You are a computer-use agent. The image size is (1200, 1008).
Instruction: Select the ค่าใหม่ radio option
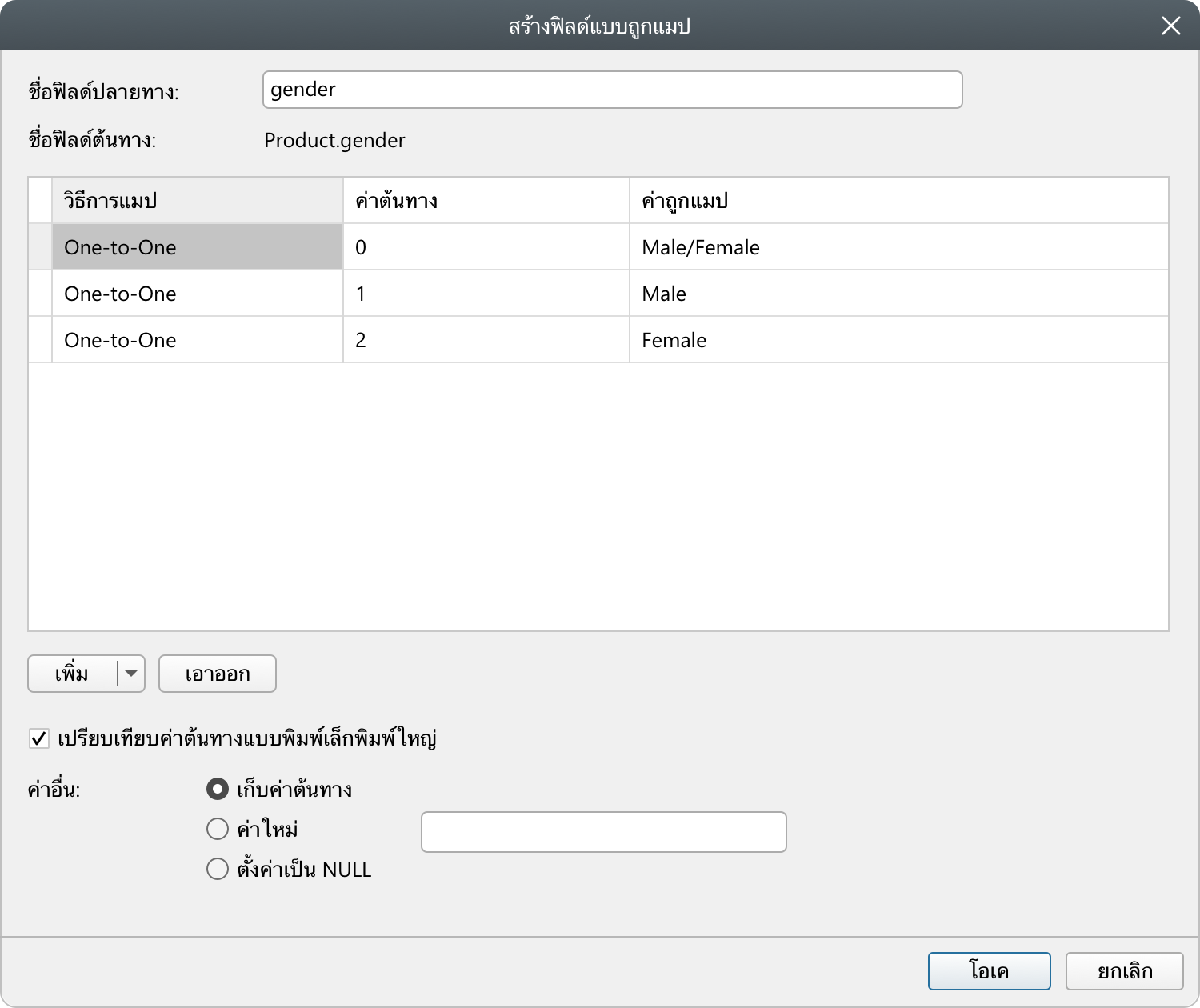tap(218, 829)
